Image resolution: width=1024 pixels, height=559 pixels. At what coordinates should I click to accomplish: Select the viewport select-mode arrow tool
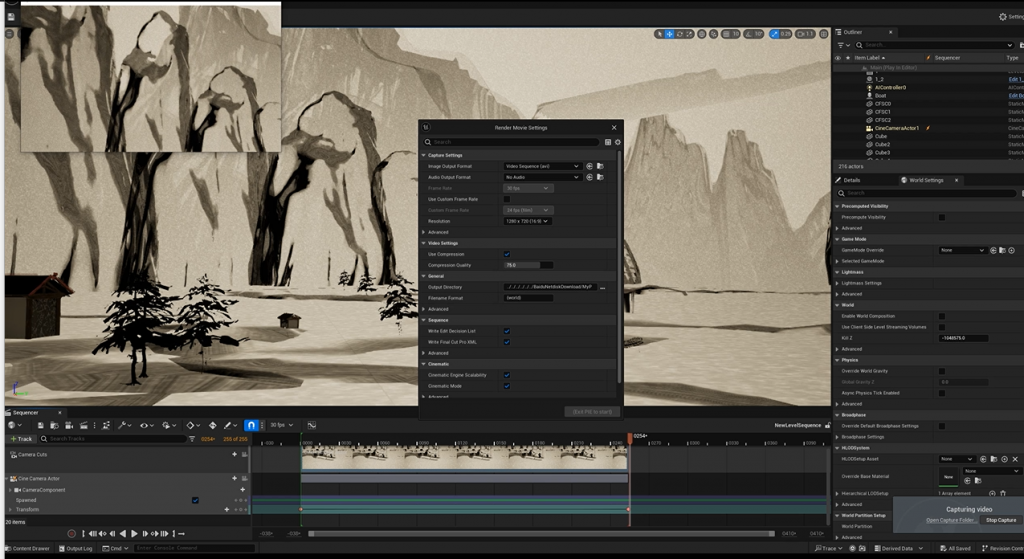(x=660, y=34)
